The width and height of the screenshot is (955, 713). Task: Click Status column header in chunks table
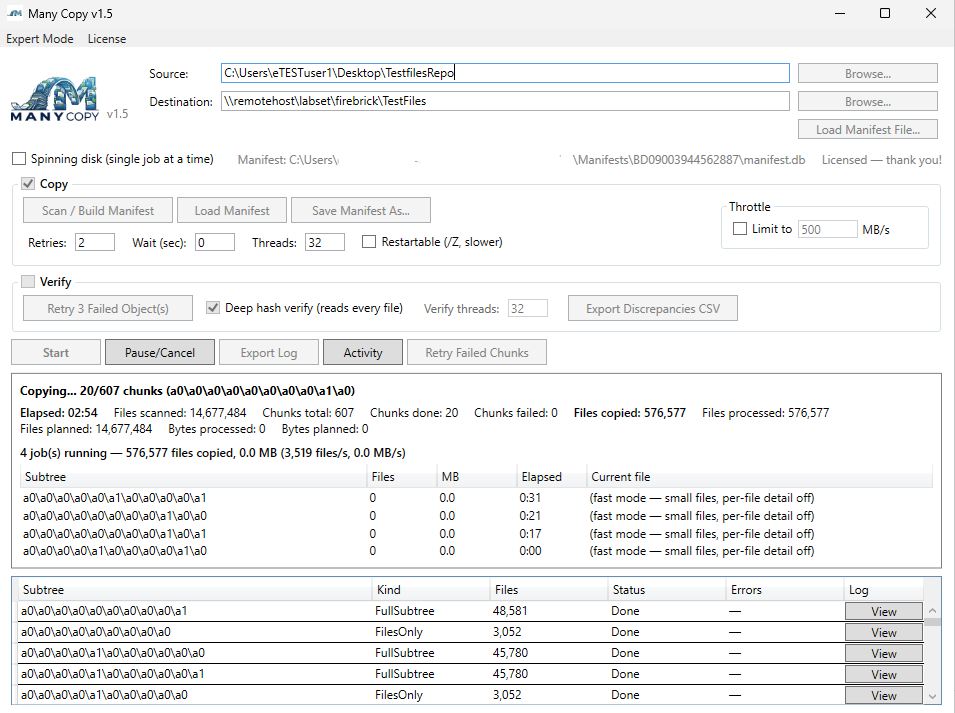coord(667,589)
